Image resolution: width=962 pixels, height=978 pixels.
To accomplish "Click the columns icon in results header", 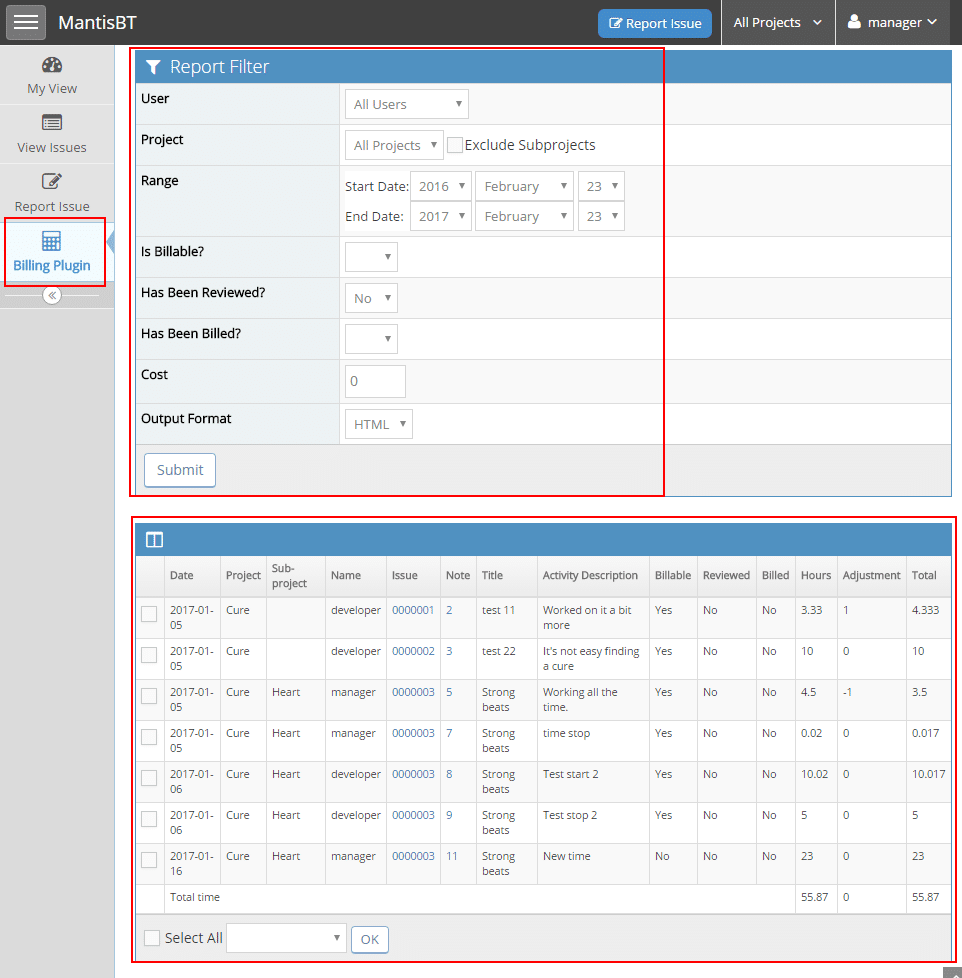I will coord(155,540).
